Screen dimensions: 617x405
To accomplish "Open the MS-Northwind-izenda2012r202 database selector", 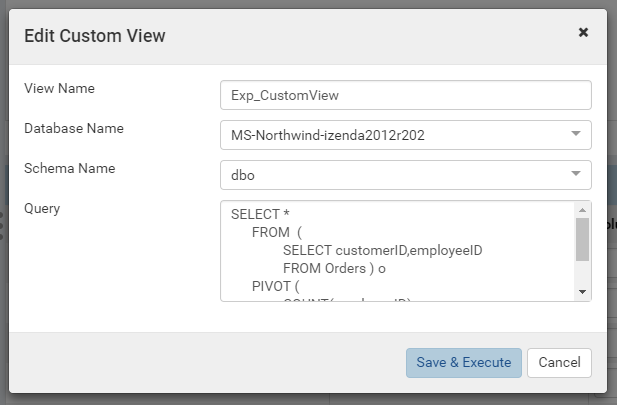I will pyautogui.click(x=406, y=135).
